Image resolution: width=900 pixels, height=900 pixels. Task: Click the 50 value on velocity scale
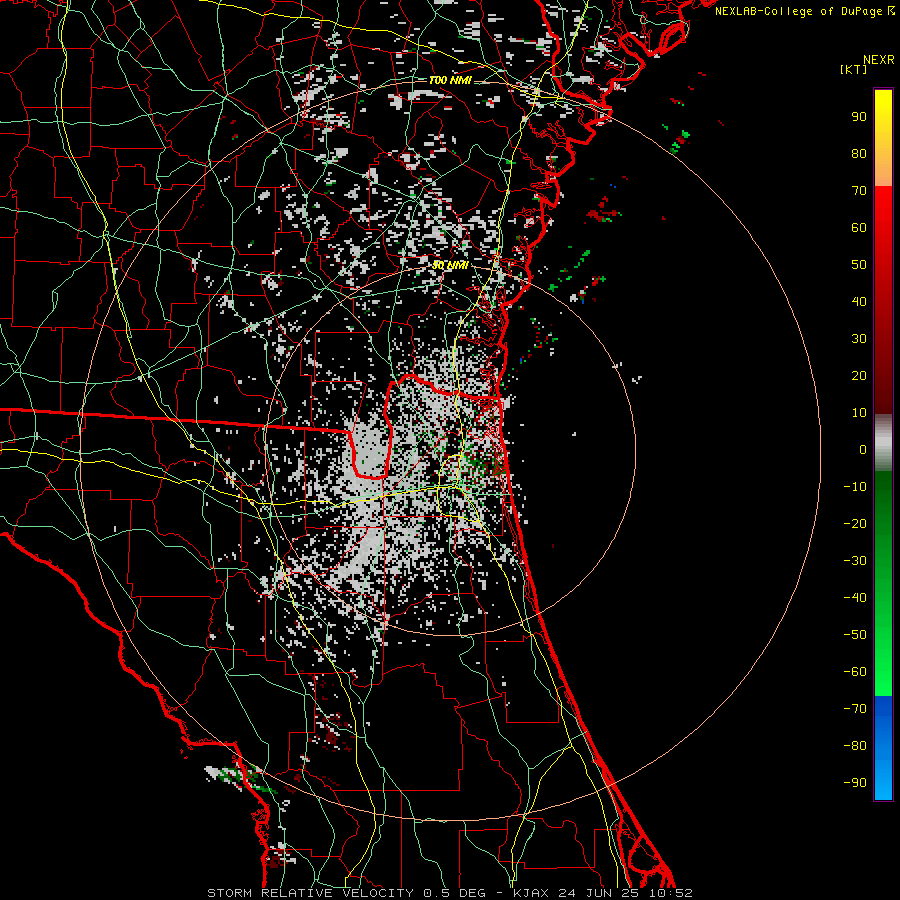tap(859, 265)
